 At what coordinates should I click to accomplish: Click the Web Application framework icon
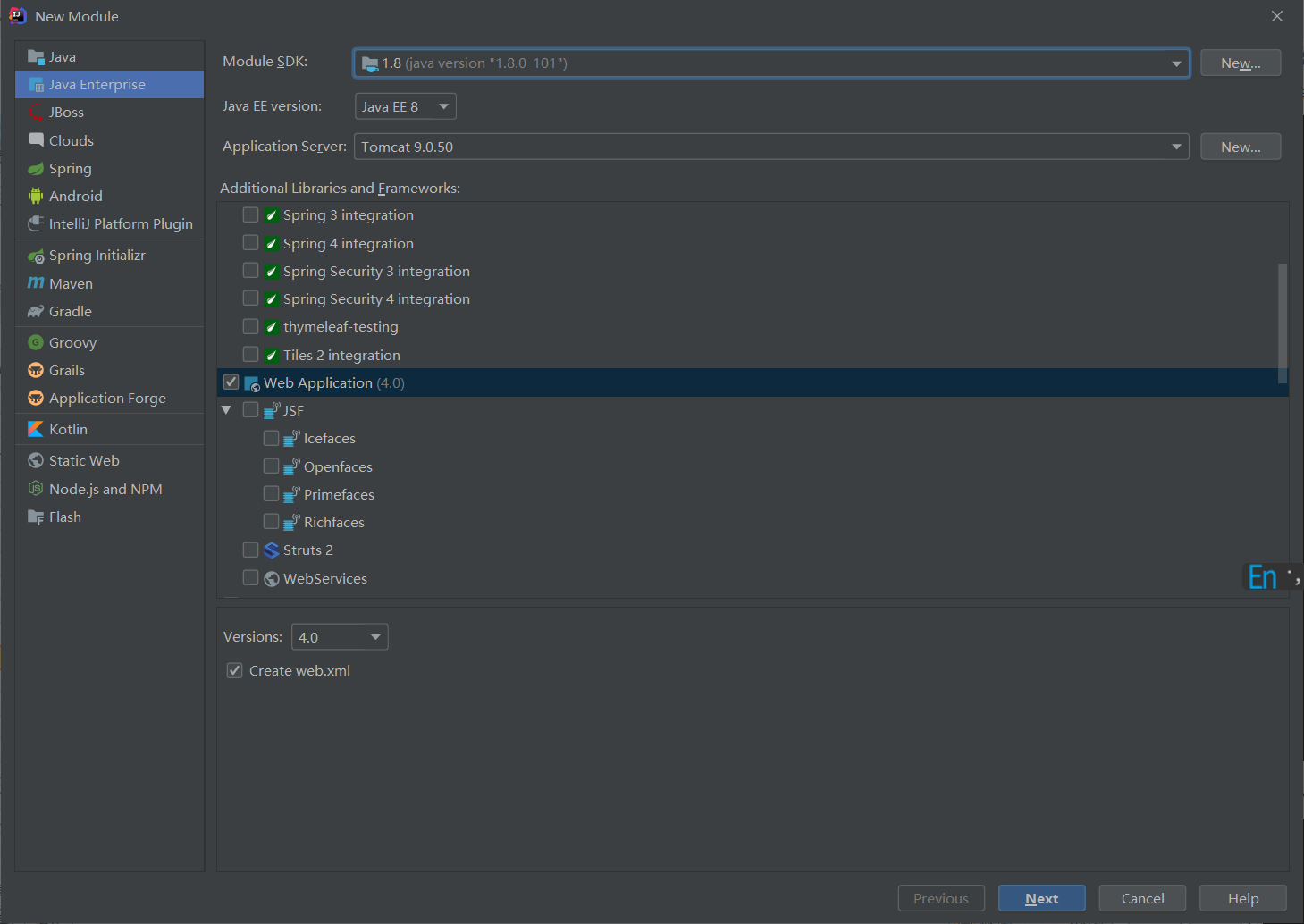pos(252,383)
